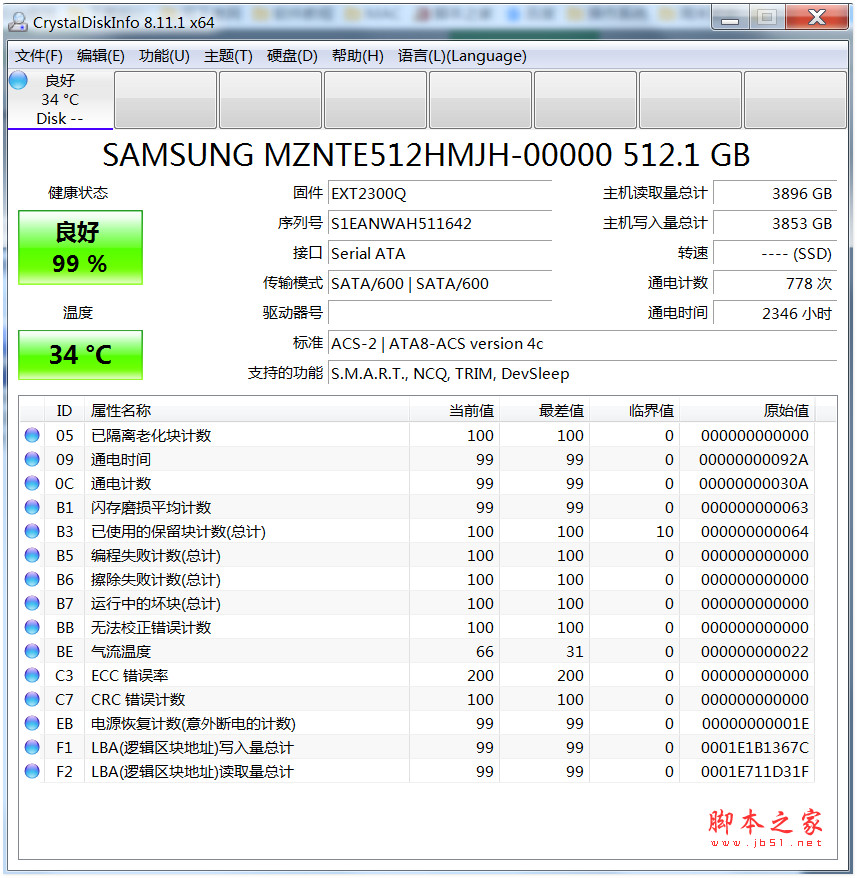
Task: Click the CrystalDiskInfo title bar app icon
Action: 18,22
